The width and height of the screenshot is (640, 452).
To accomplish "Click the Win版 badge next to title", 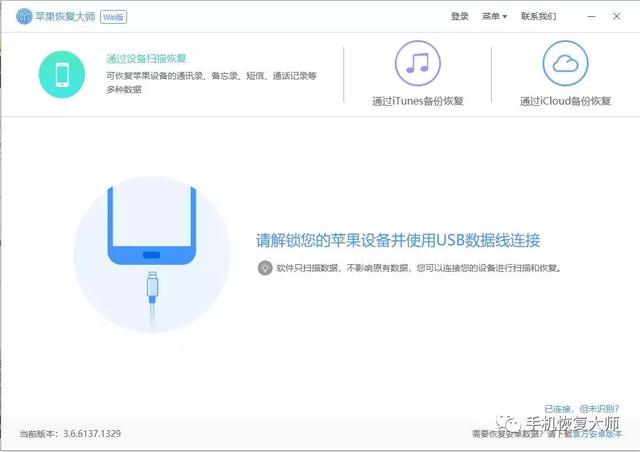I will click(113, 17).
